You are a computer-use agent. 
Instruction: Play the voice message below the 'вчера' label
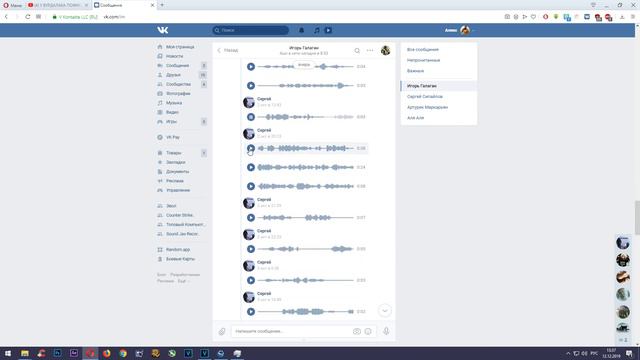point(251,86)
